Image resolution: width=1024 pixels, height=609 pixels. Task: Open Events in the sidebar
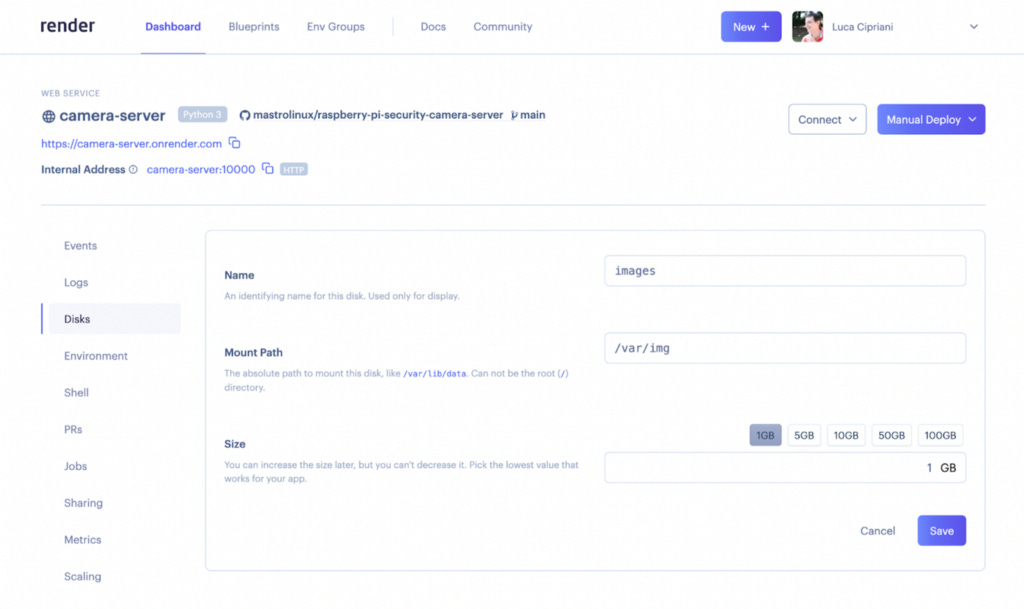[80, 245]
